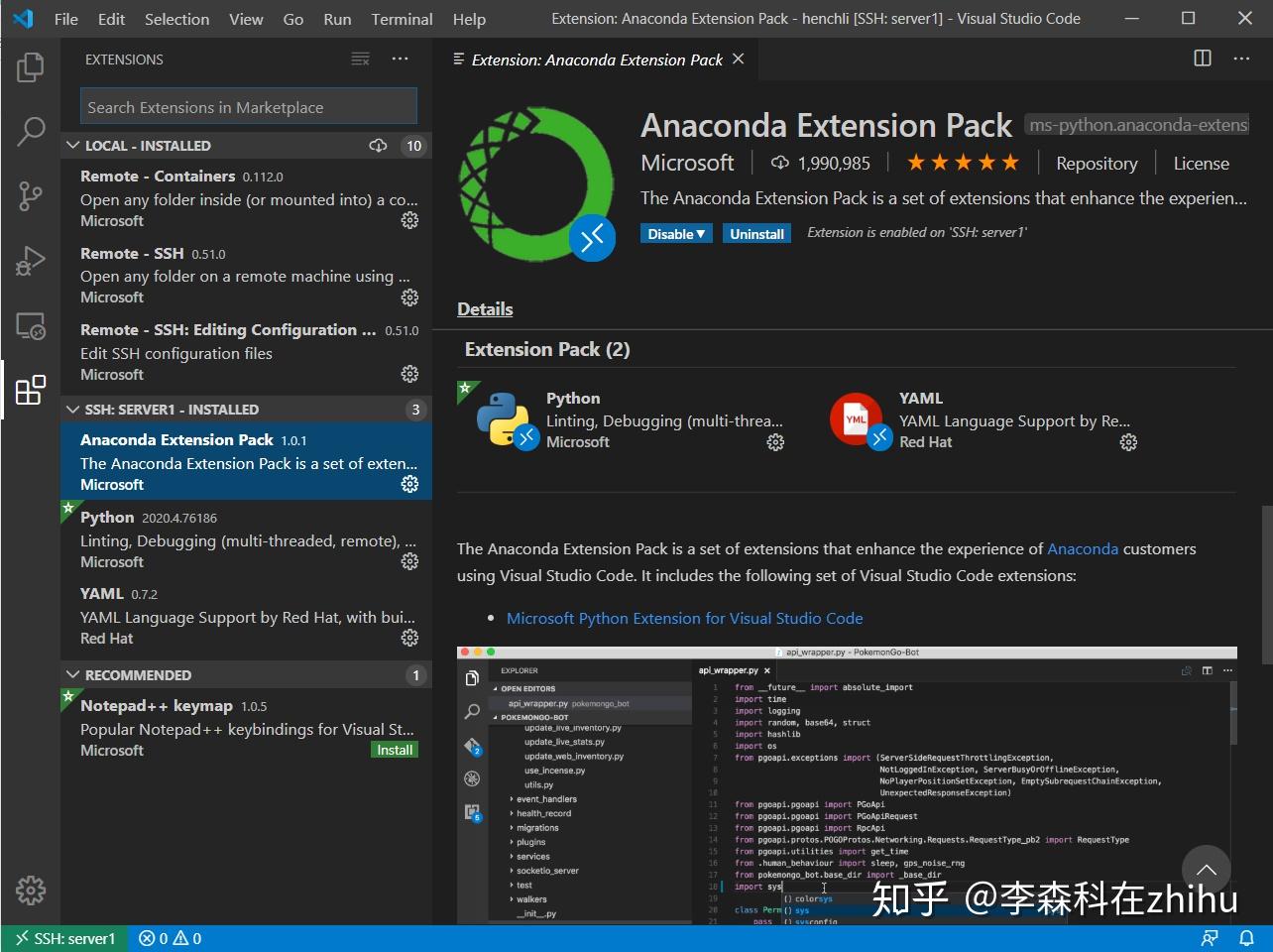This screenshot has width=1273, height=952.
Task: Click the Split Editor icon
Action: pos(1202,59)
